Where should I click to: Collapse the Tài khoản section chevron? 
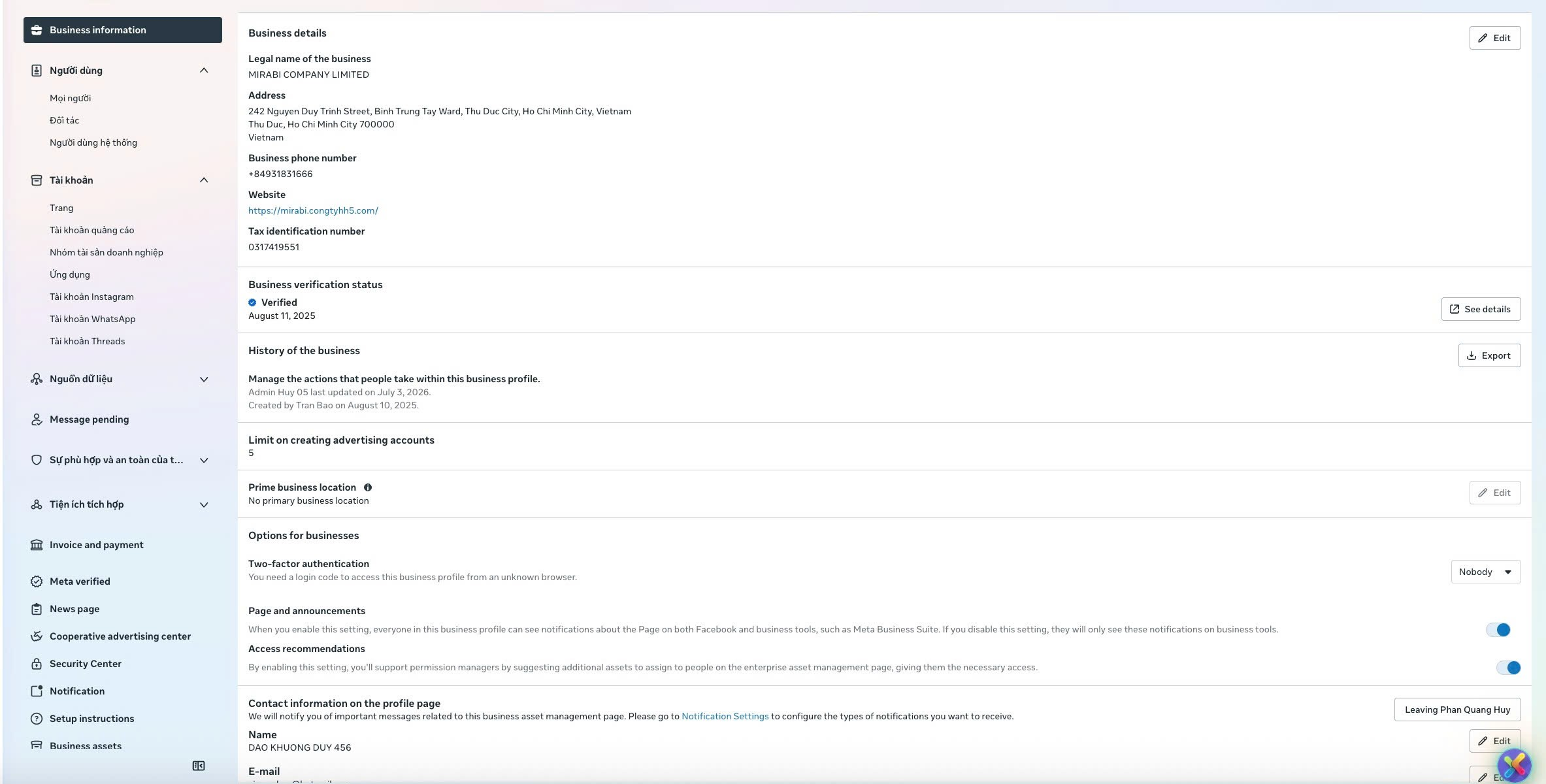coord(204,180)
